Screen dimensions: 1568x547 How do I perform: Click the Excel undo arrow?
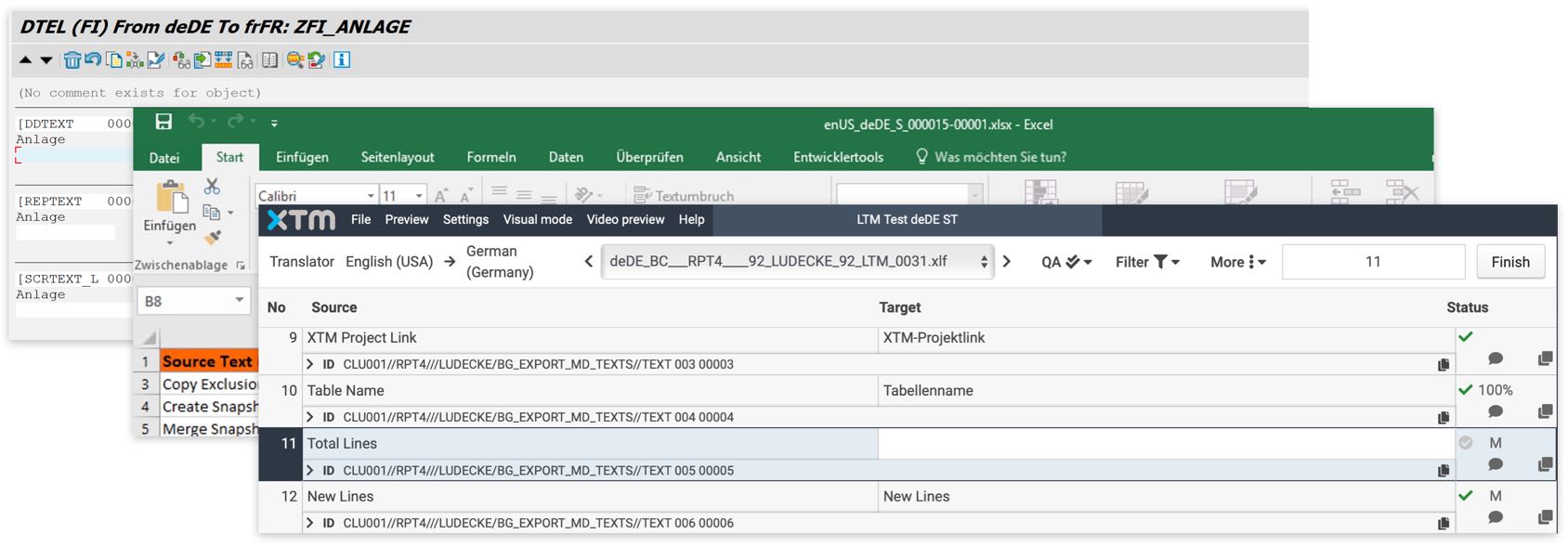196,122
